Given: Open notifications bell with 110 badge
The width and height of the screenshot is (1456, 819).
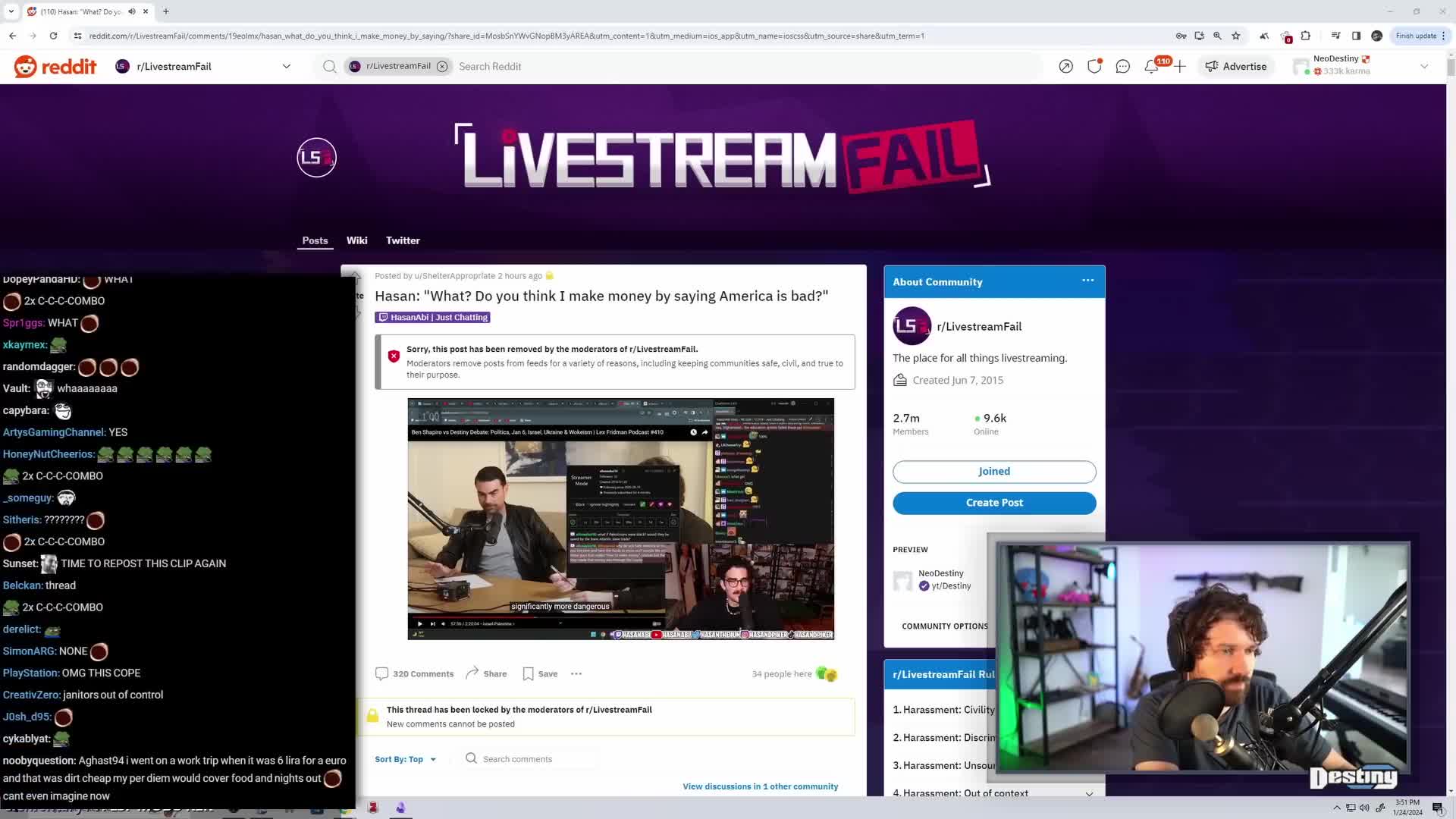Looking at the screenshot, I should (x=1152, y=67).
